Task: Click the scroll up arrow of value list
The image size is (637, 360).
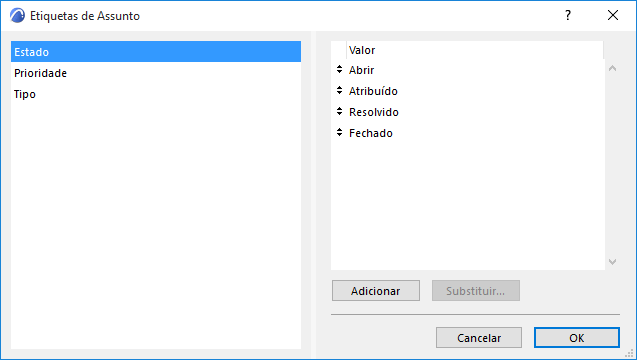Action: tap(613, 68)
